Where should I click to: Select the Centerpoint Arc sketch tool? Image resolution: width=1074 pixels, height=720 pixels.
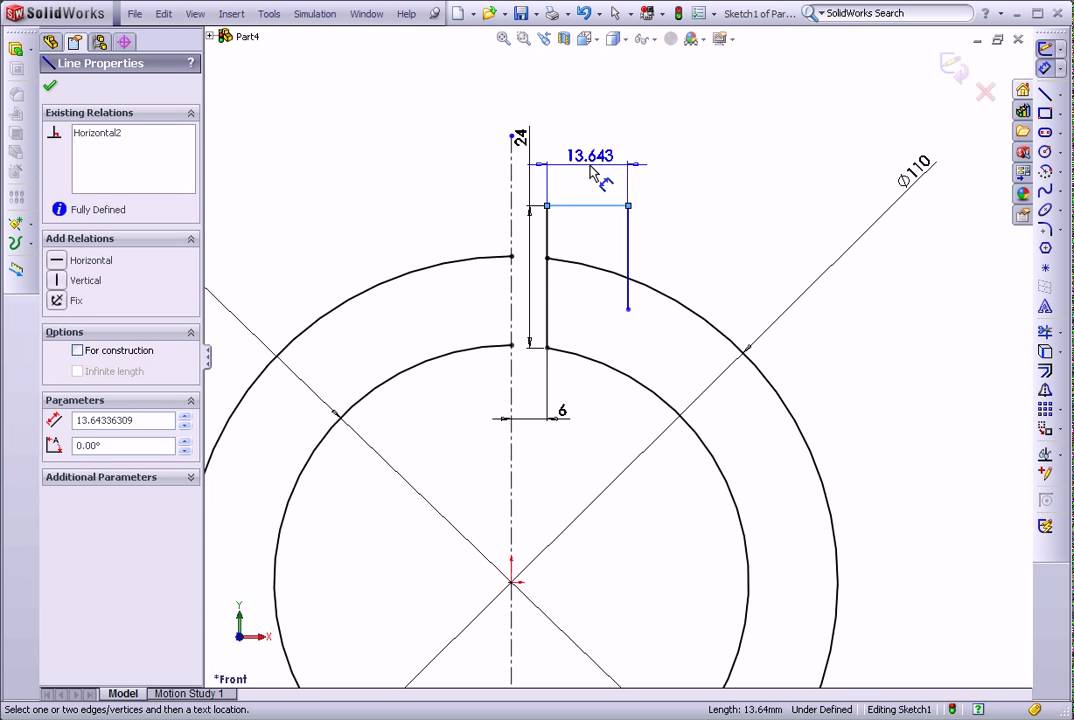(1045, 171)
